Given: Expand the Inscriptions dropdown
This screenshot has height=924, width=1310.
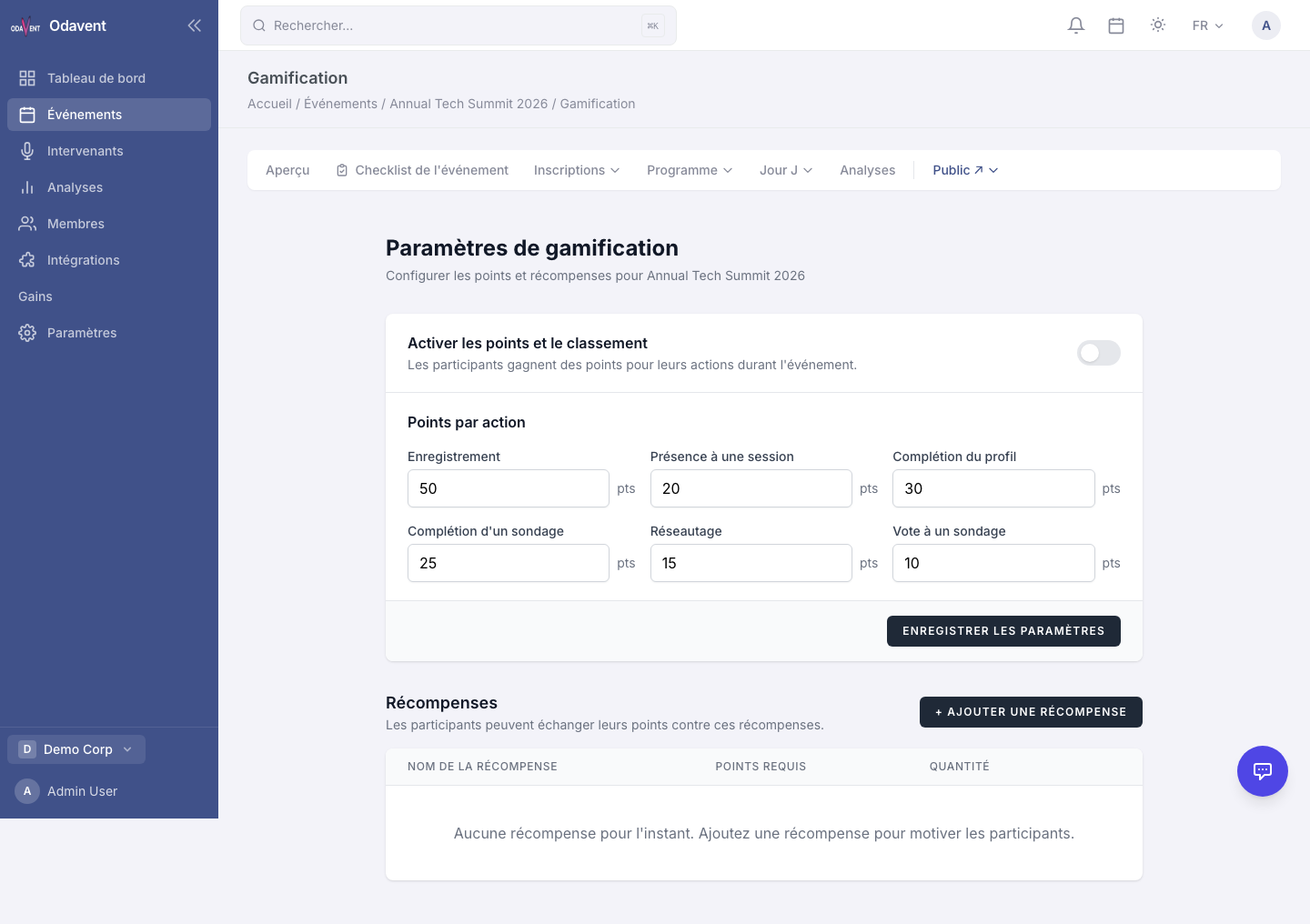Looking at the screenshot, I should click(x=577, y=170).
